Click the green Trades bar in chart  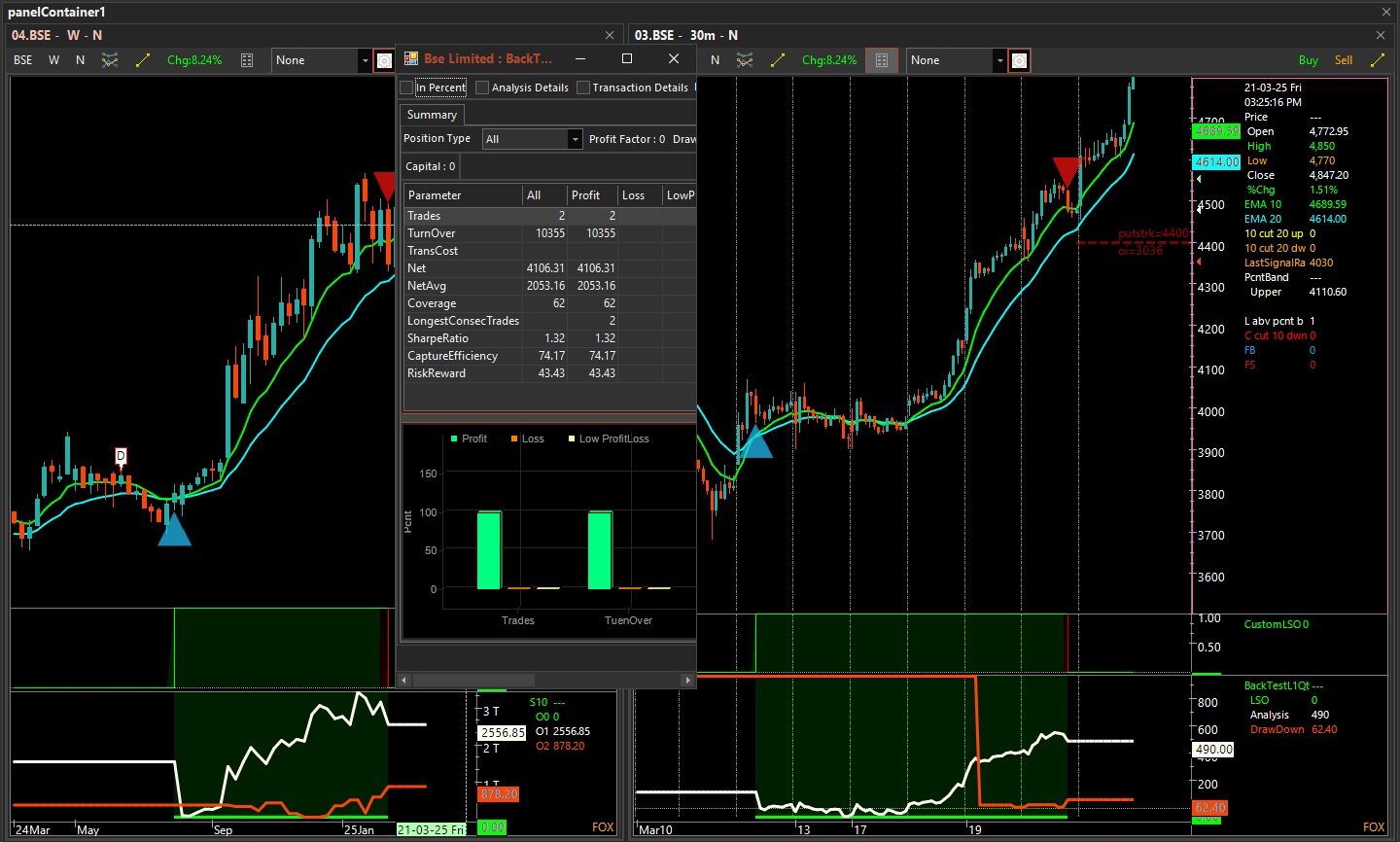point(490,550)
